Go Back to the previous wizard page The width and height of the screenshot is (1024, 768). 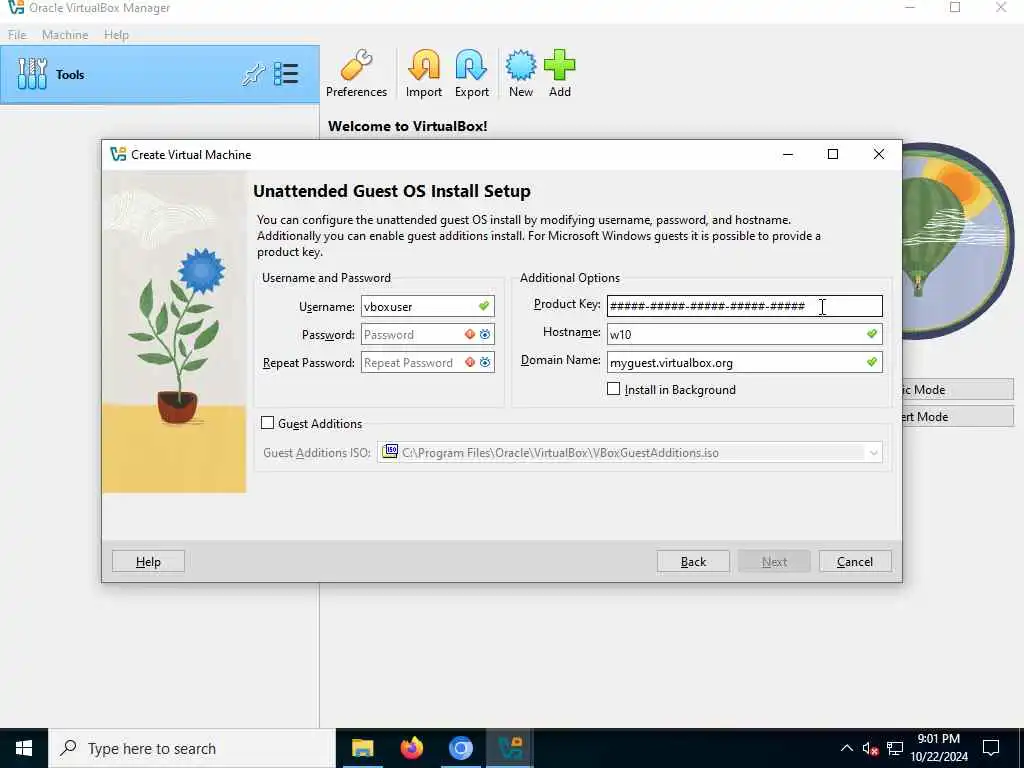[x=693, y=562]
